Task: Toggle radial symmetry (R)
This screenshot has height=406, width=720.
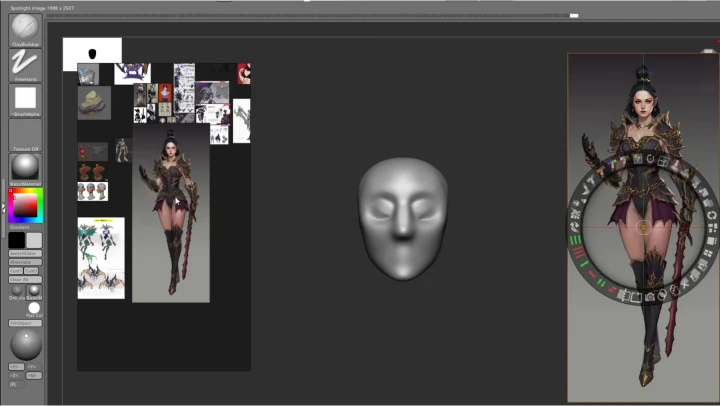Action: [15, 384]
